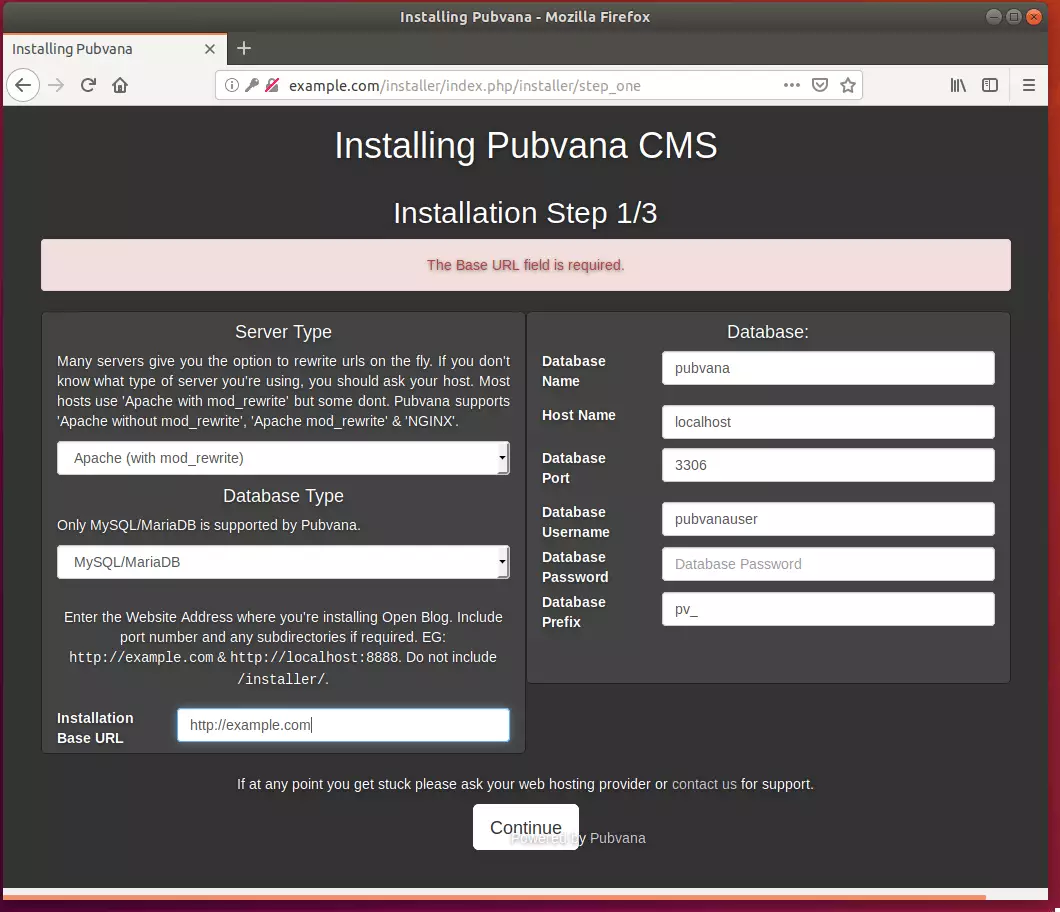Click the 'Database Username' label

click(x=576, y=522)
